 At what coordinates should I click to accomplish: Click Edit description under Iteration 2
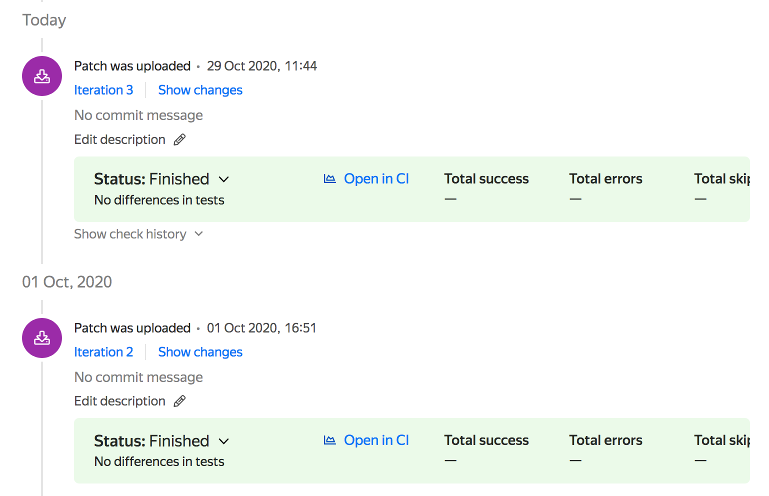(x=120, y=401)
